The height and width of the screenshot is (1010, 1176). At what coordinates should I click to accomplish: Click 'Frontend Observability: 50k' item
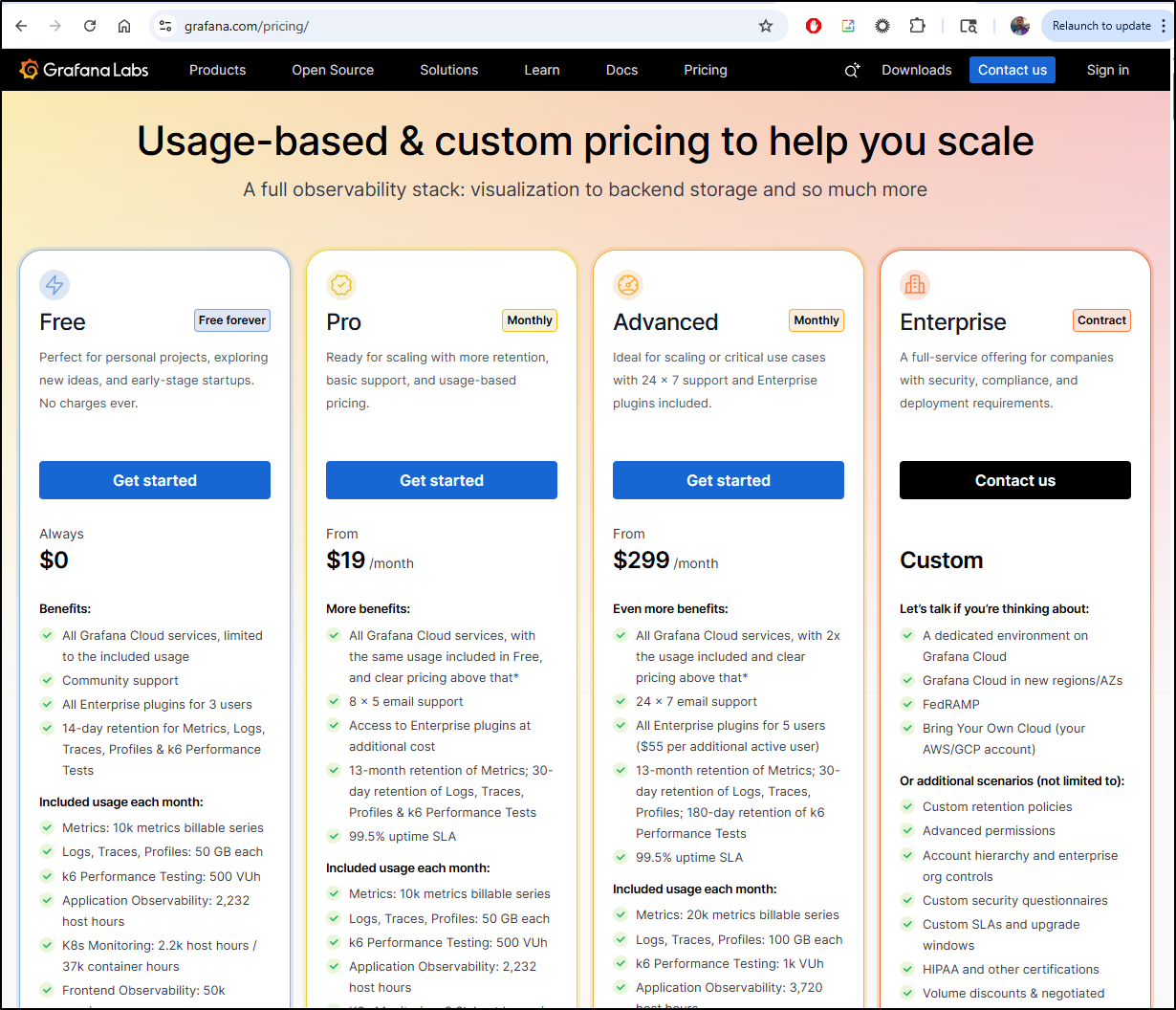(x=143, y=990)
